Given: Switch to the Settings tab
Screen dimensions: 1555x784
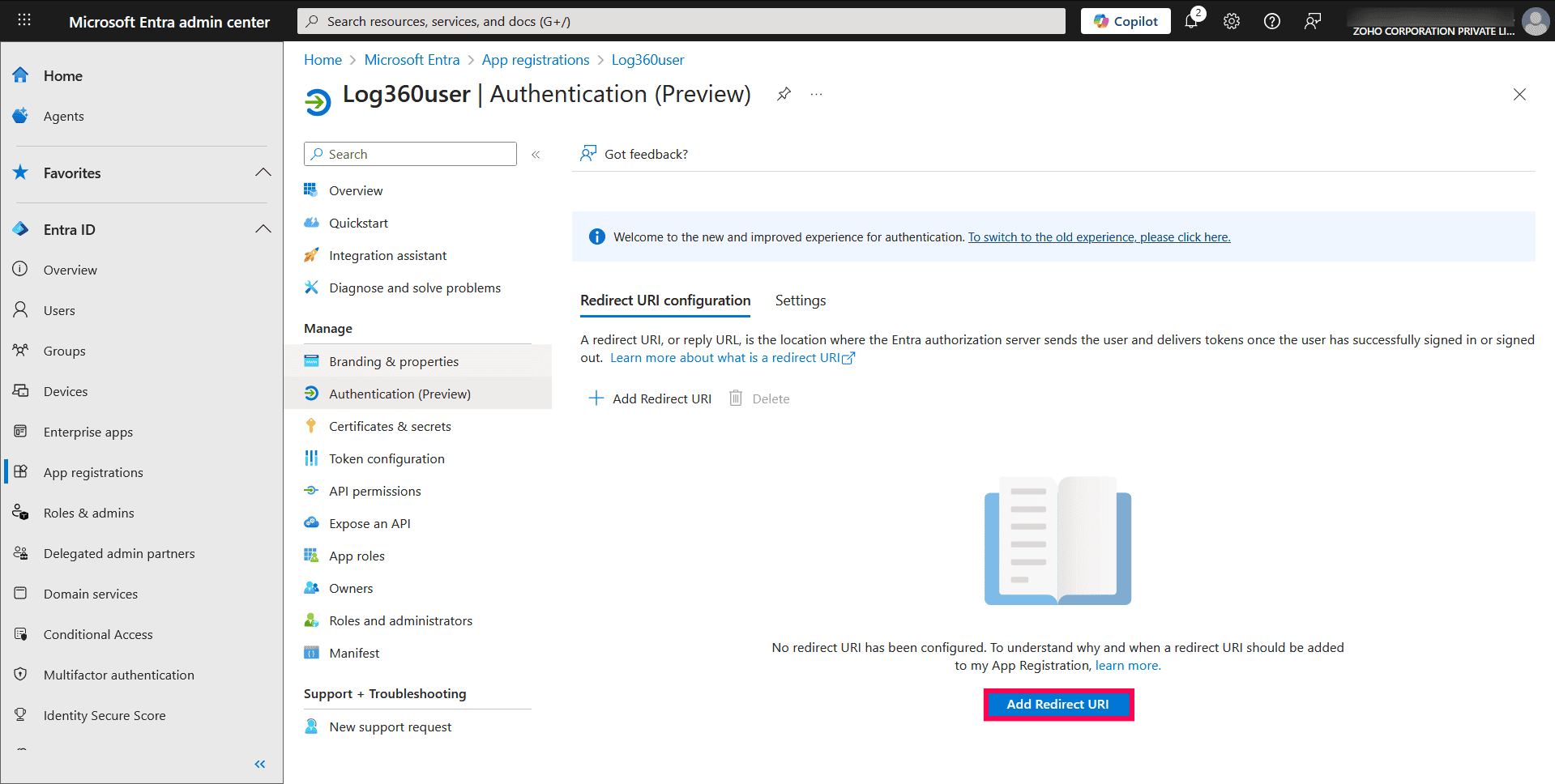Looking at the screenshot, I should [800, 300].
